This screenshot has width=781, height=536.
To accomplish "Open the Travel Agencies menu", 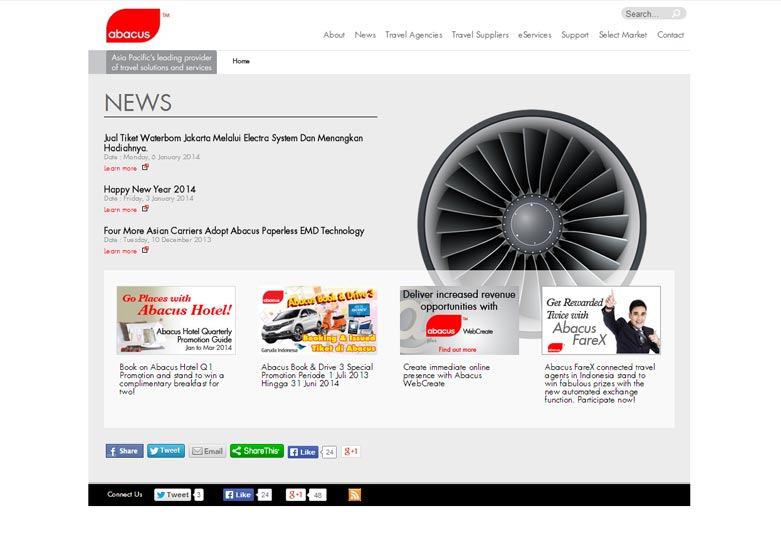I will pos(413,35).
